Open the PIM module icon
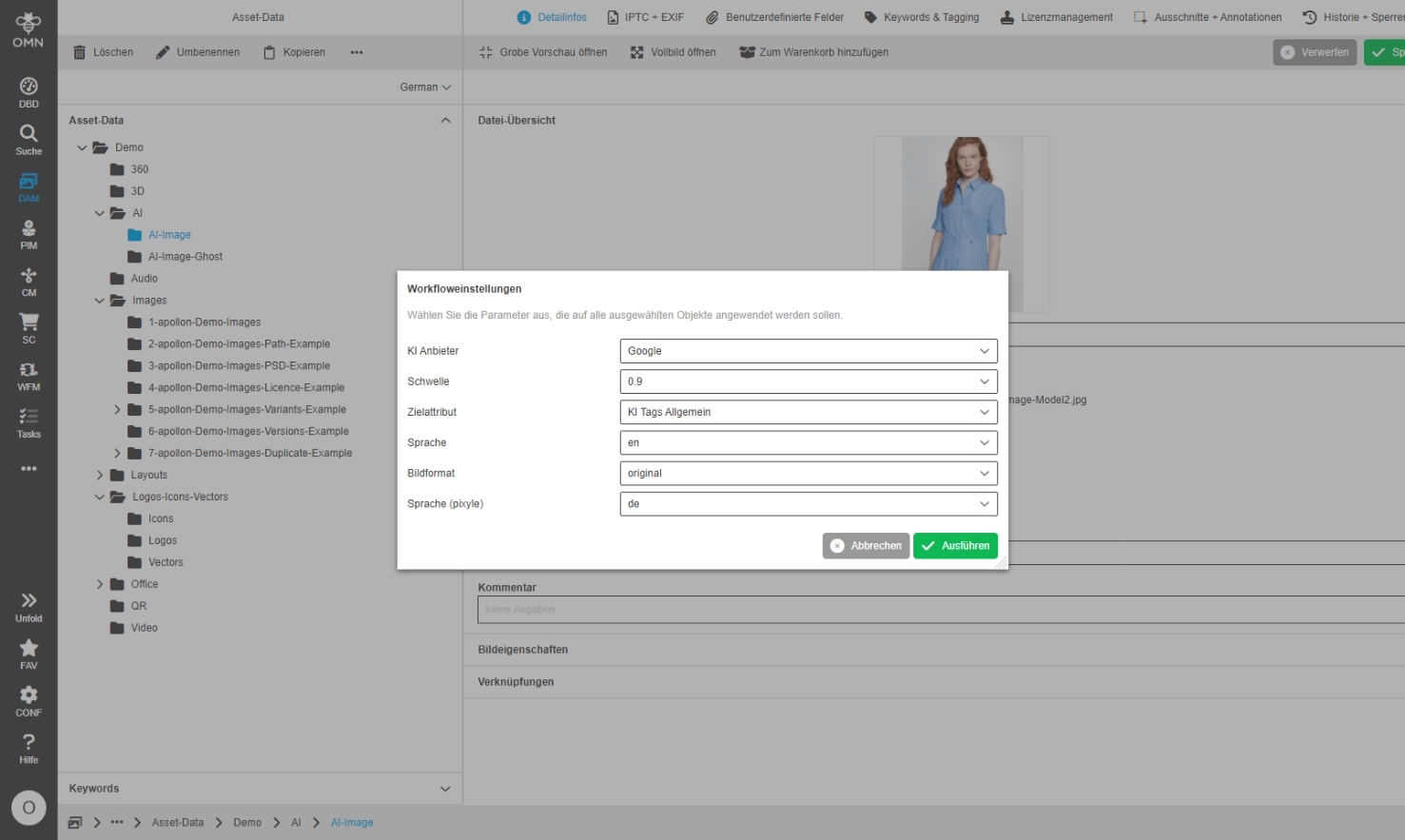The width and height of the screenshot is (1405, 840). (29, 234)
